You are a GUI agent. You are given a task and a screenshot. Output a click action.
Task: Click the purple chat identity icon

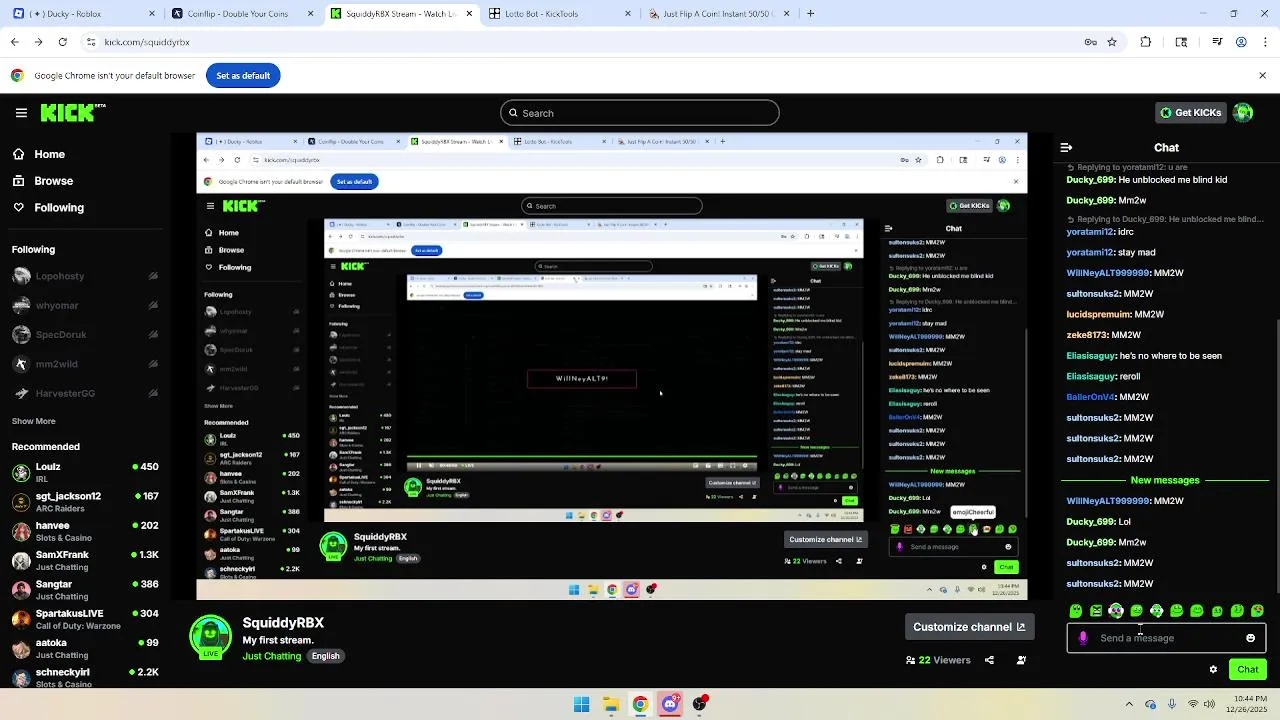pyautogui.click(x=1083, y=638)
